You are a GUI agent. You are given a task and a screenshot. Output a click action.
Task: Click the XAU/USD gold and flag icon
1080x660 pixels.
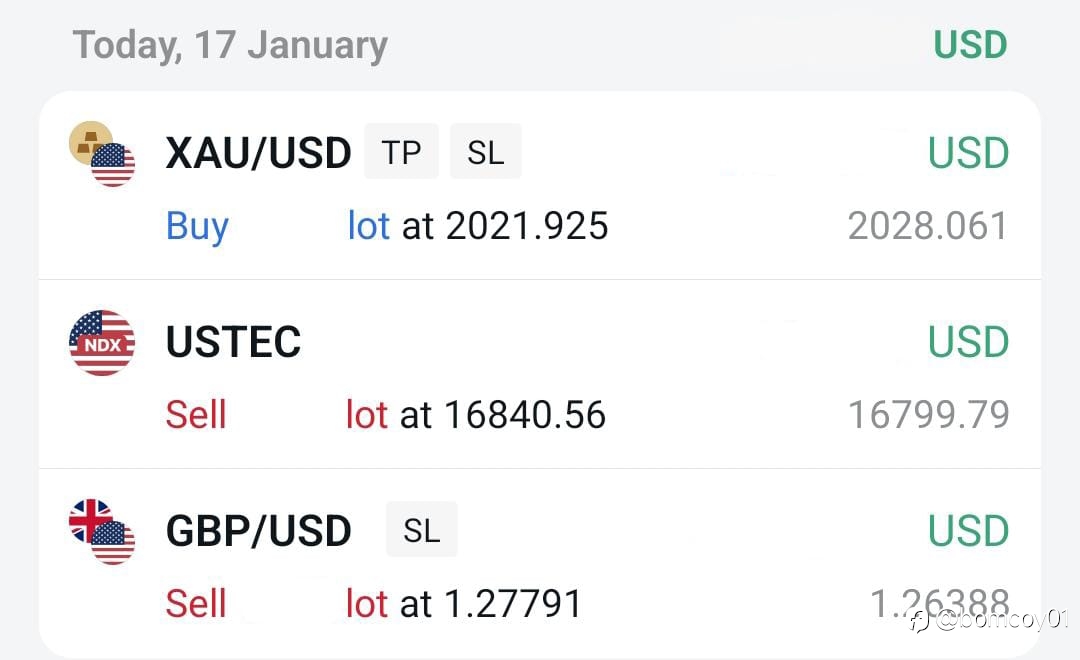[x=102, y=154]
